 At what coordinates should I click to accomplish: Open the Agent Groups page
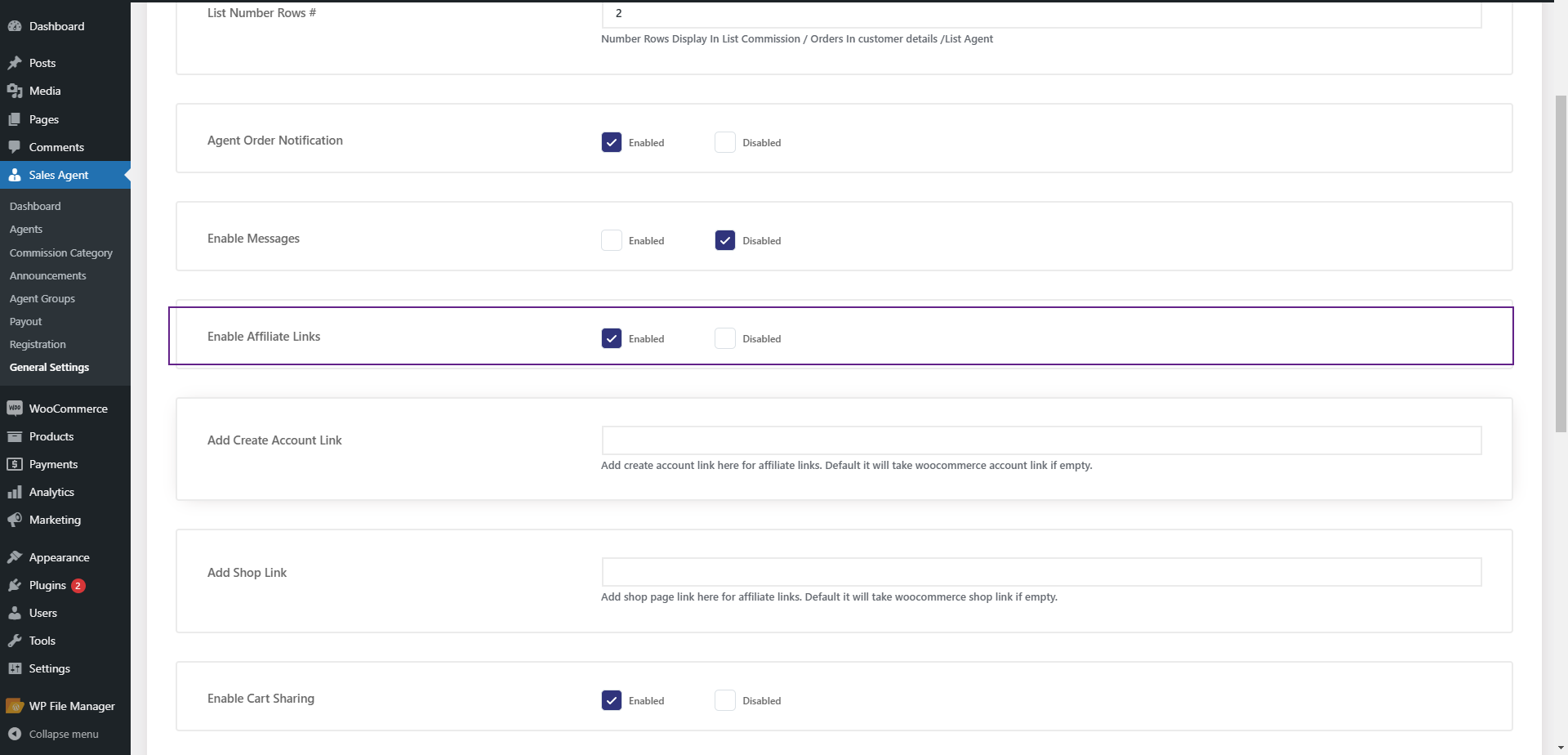pyautogui.click(x=42, y=297)
